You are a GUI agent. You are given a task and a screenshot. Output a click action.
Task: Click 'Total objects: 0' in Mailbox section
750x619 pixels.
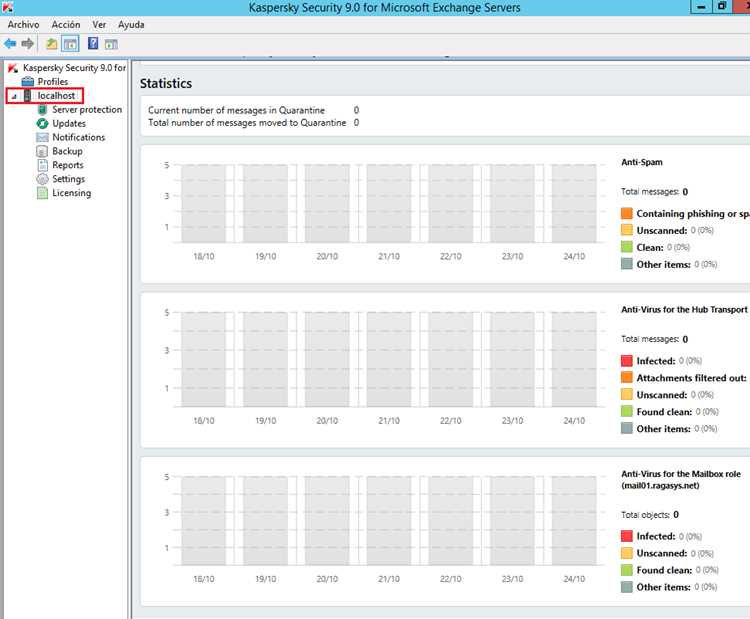(x=650, y=515)
